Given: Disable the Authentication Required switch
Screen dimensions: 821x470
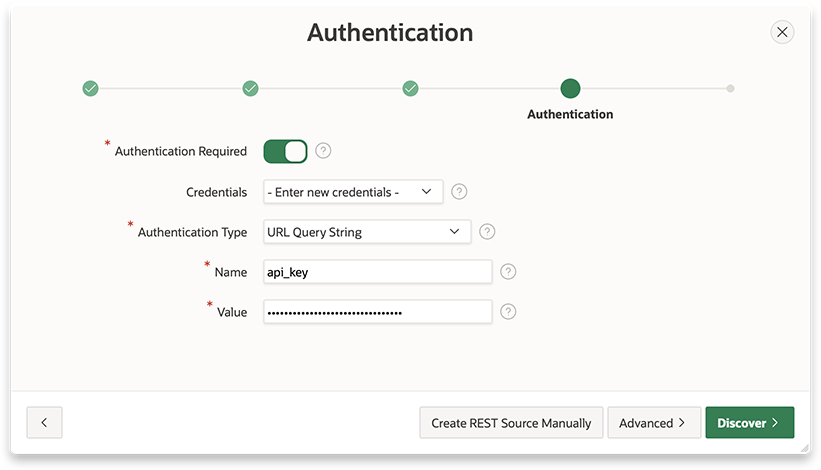Looking at the screenshot, I should coord(285,151).
